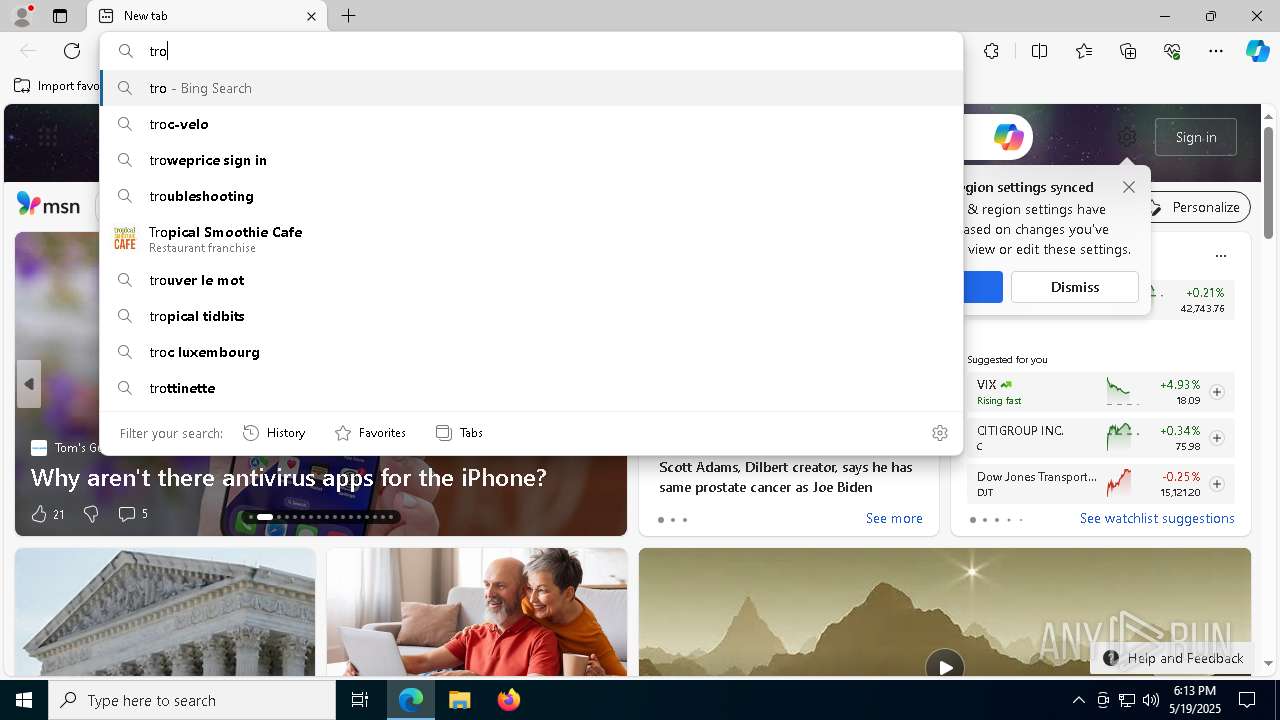
Task: Select 'tropical tidbits' suggestion
Action: [531, 316]
